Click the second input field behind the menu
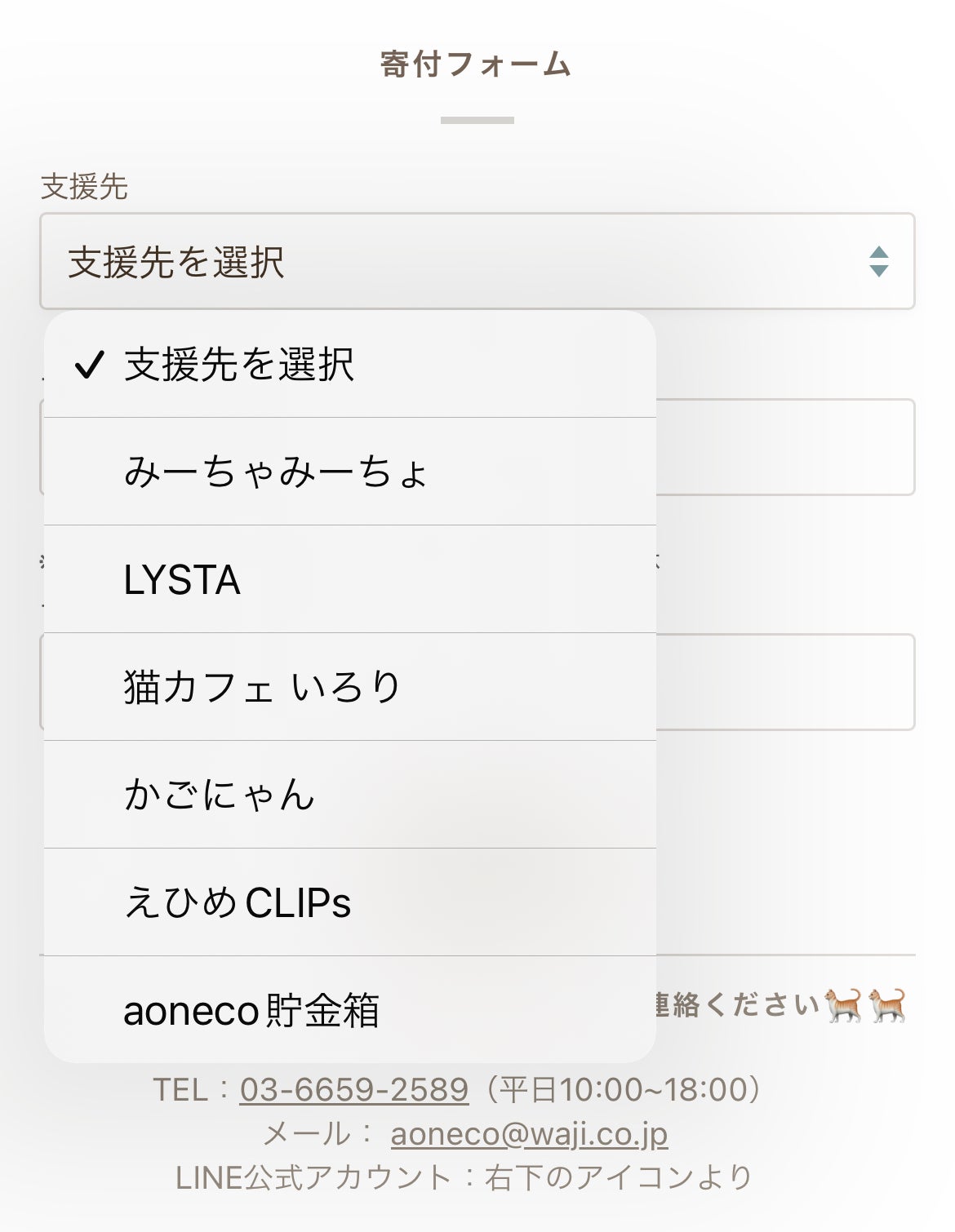Screen dimensions: 955x1232 pos(784,447)
